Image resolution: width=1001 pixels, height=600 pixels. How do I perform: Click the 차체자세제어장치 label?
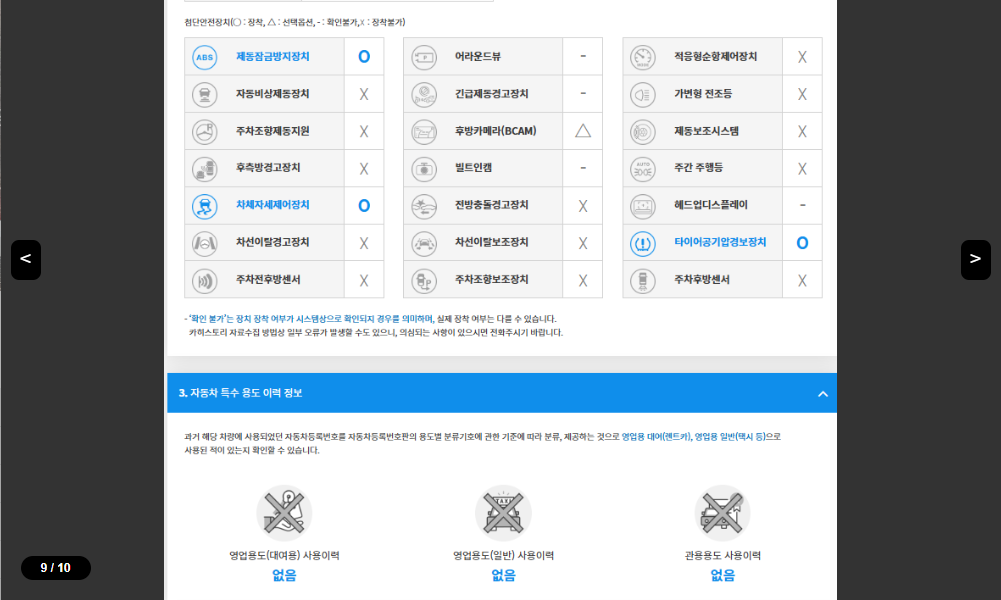point(273,205)
